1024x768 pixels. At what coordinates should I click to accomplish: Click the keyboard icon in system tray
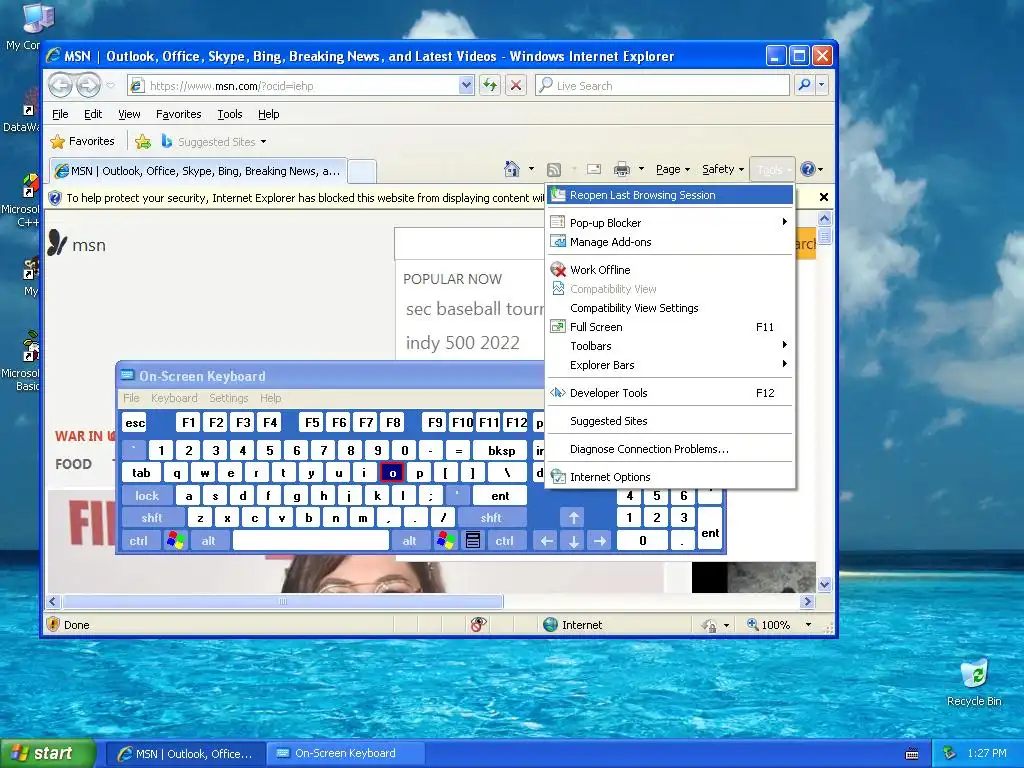pos(912,754)
